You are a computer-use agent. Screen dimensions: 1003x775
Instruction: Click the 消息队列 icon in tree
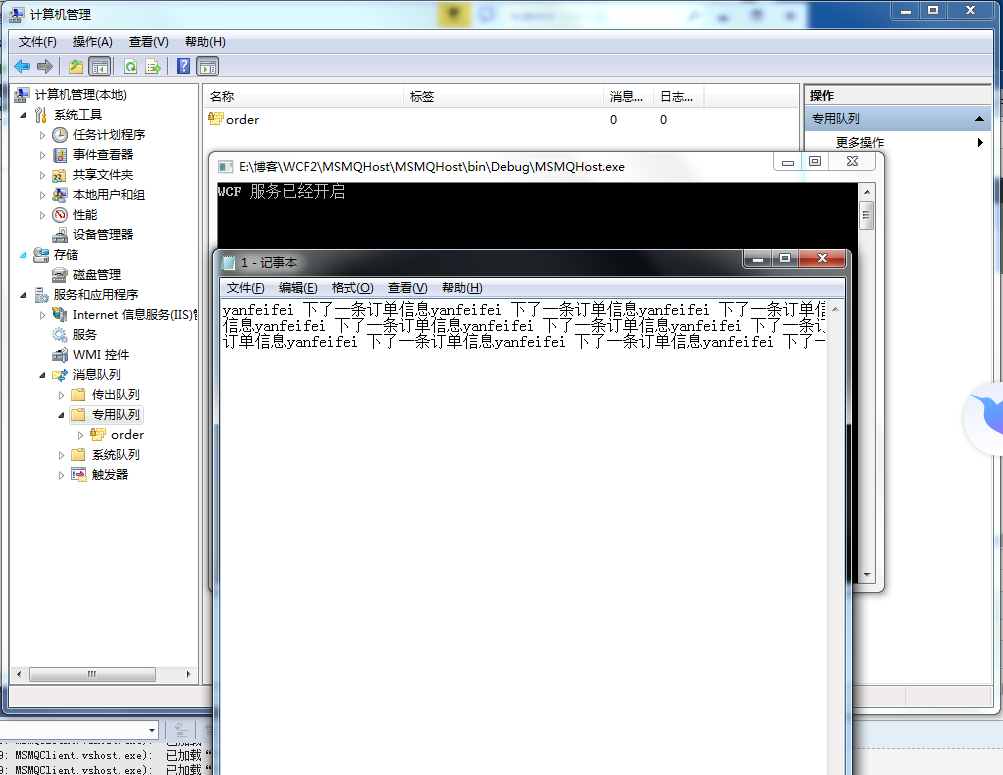(59, 375)
